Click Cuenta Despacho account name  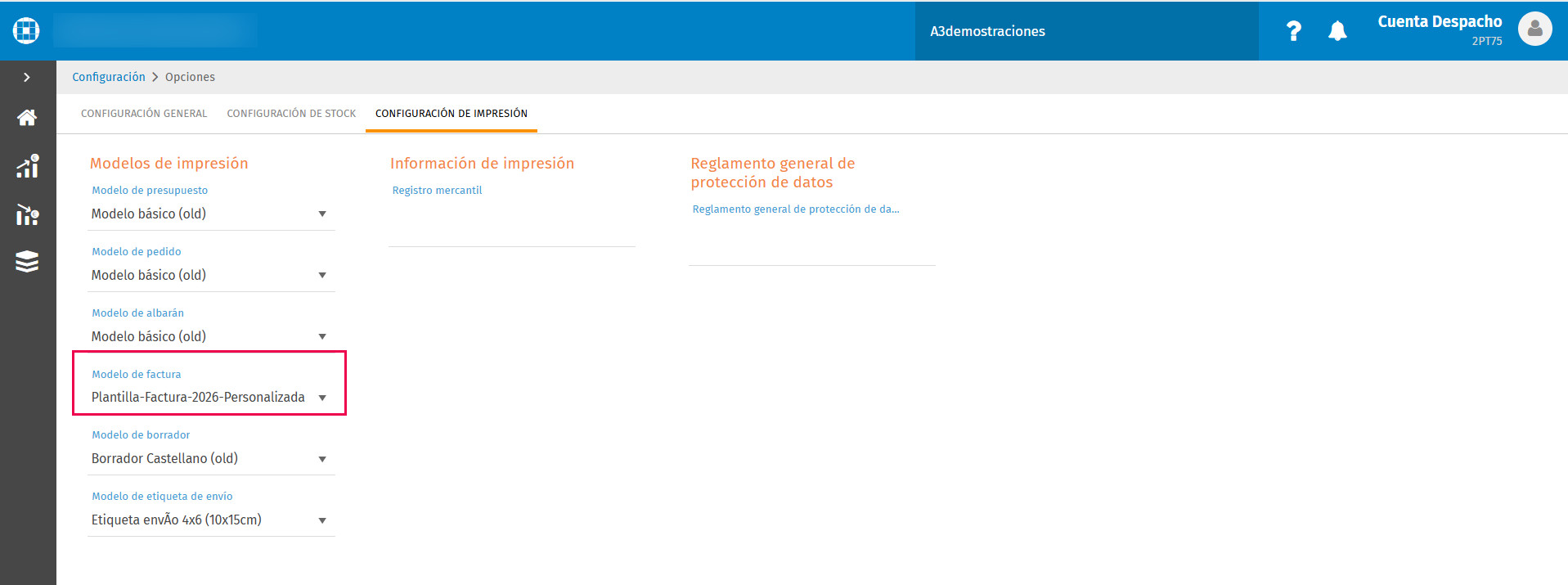click(x=1440, y=22)
